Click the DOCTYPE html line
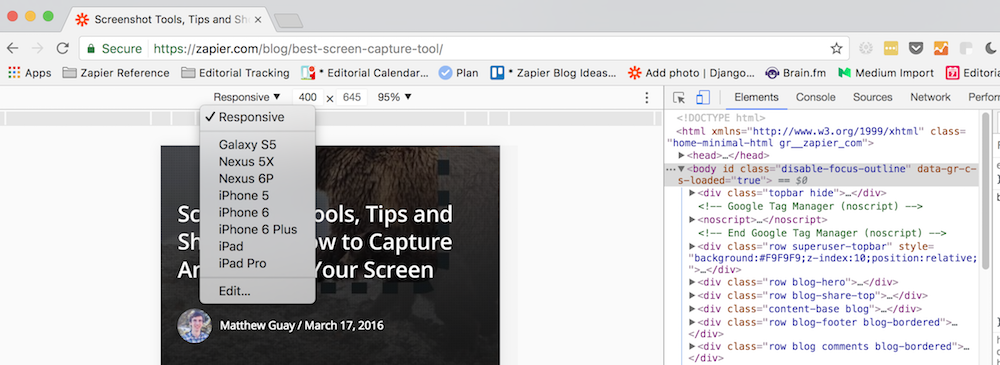The height and width of the screenshot is (365, 1000). [x=721, y=118]
